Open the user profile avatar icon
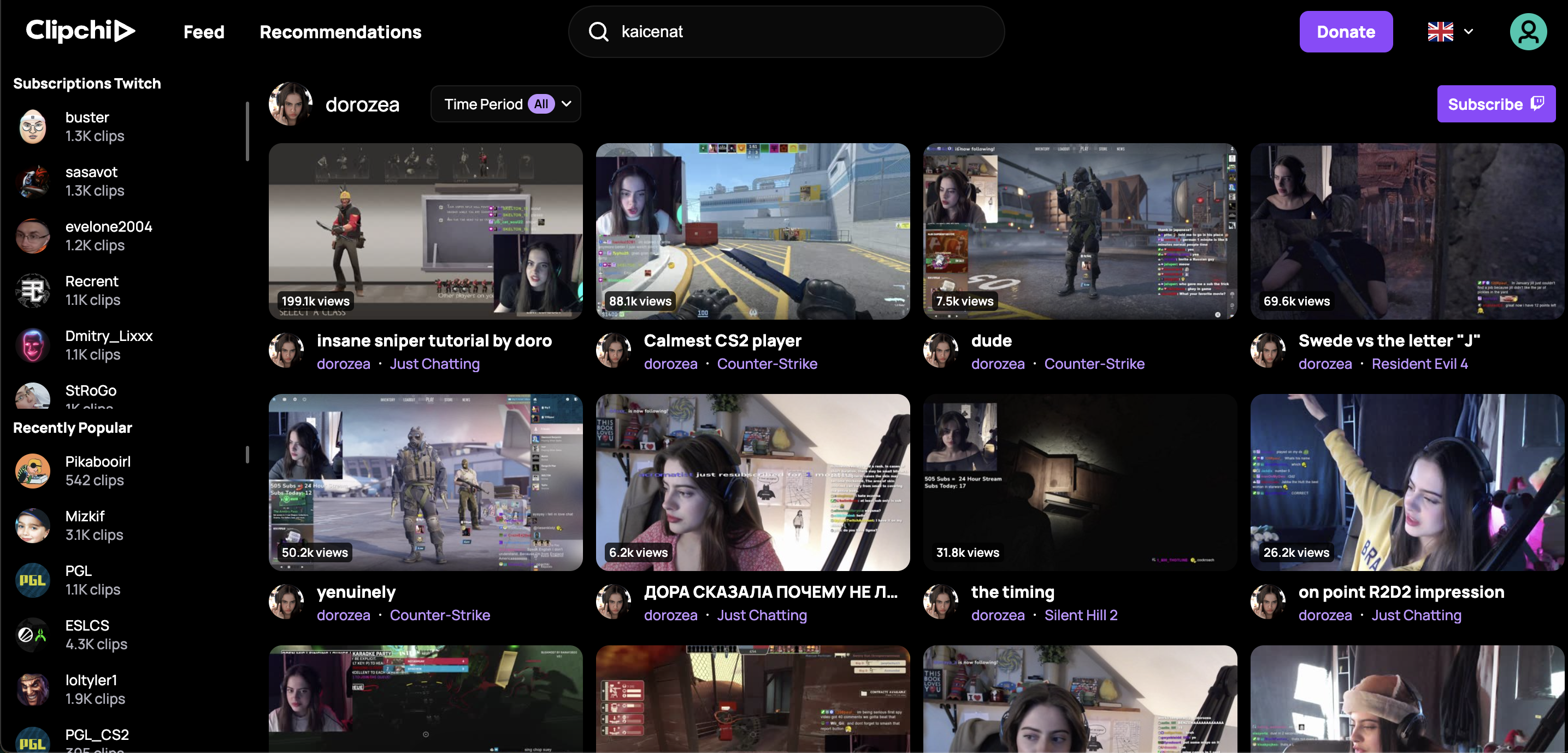This screenshot has width=1568, height=753. pyautogui.click(x=1528, y=32)
